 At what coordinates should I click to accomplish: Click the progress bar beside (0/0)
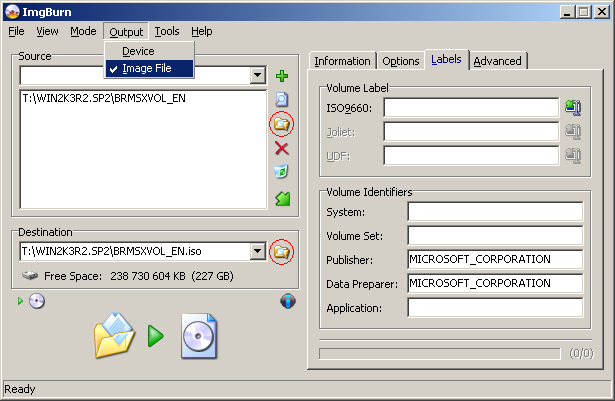(440, 354)
